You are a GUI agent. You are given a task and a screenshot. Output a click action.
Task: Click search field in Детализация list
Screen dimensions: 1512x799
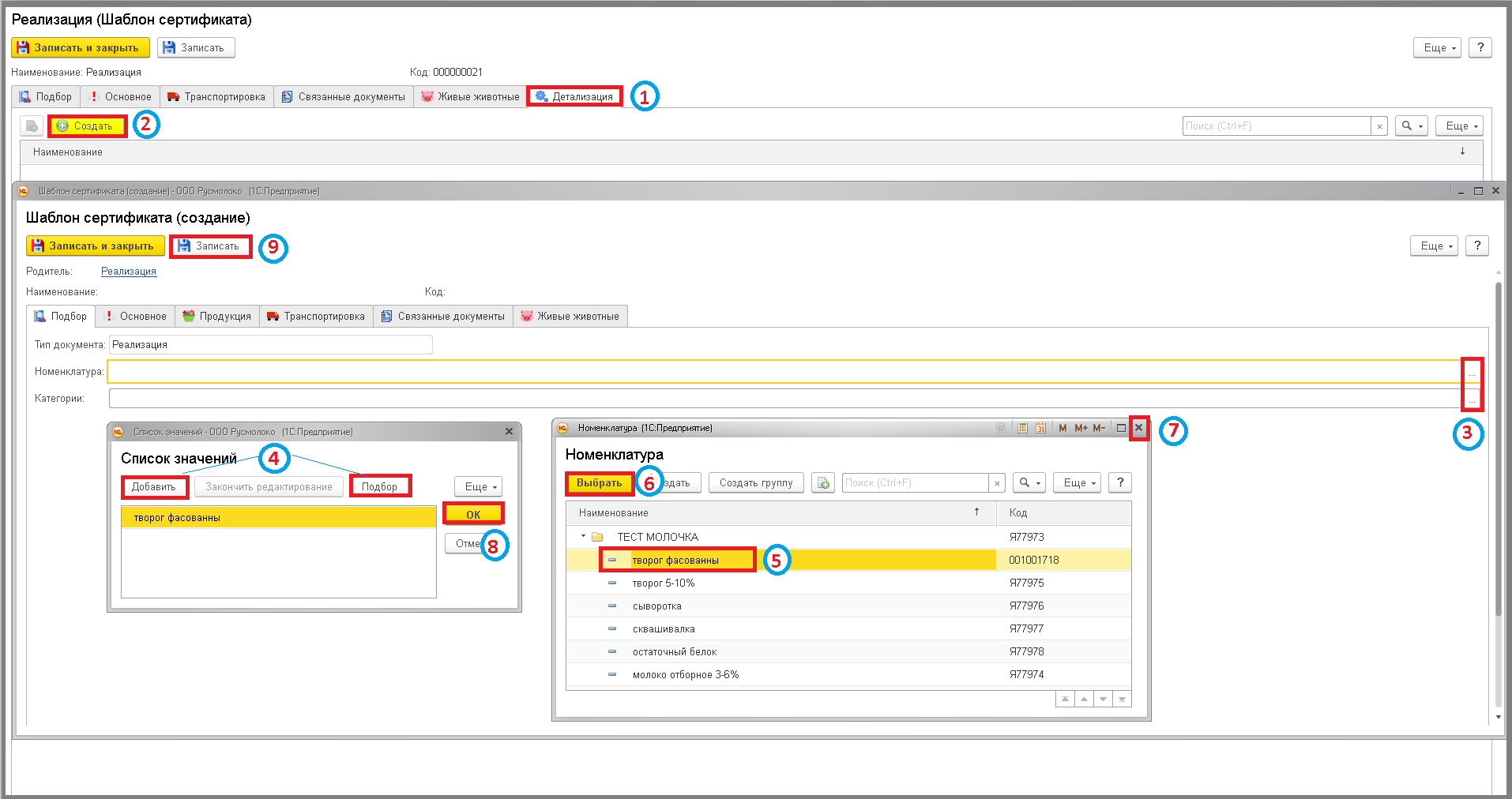pyautogui.click(x=1277, y=126)
